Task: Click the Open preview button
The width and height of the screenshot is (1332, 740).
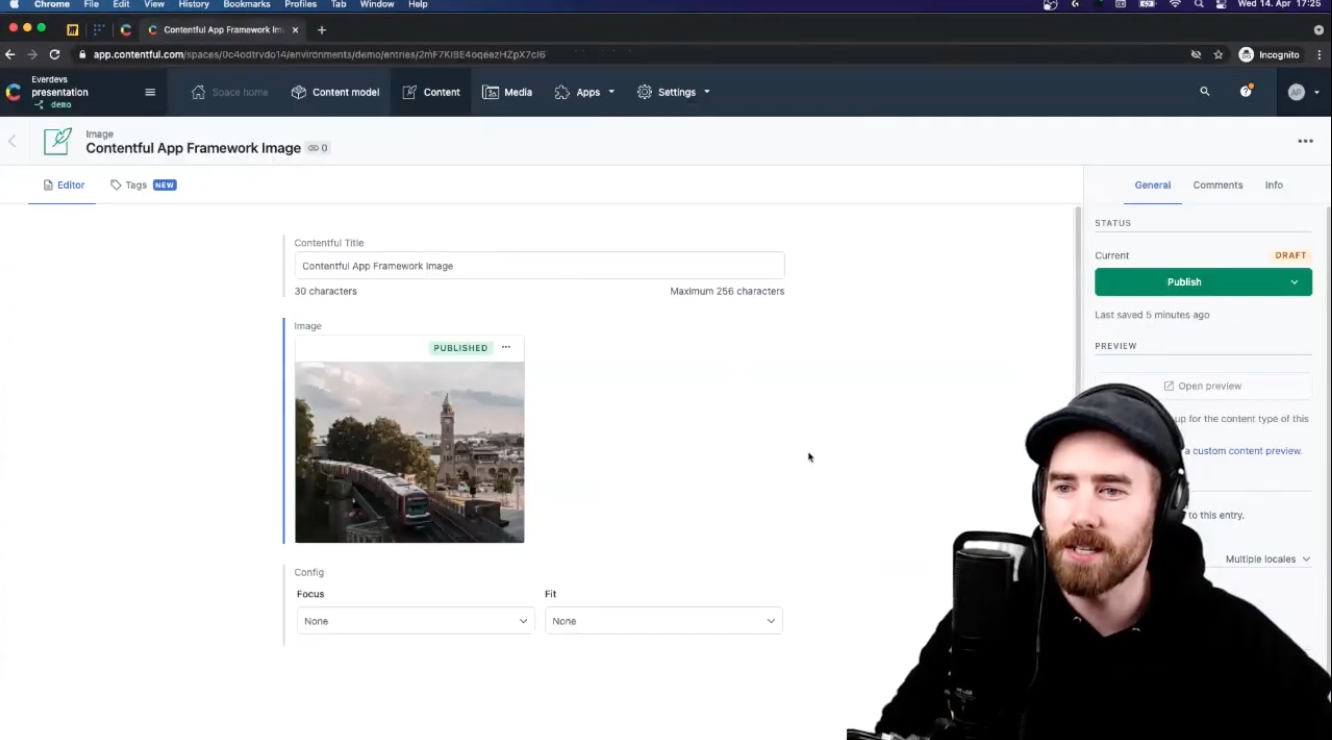Action: tap(1203, 386)
